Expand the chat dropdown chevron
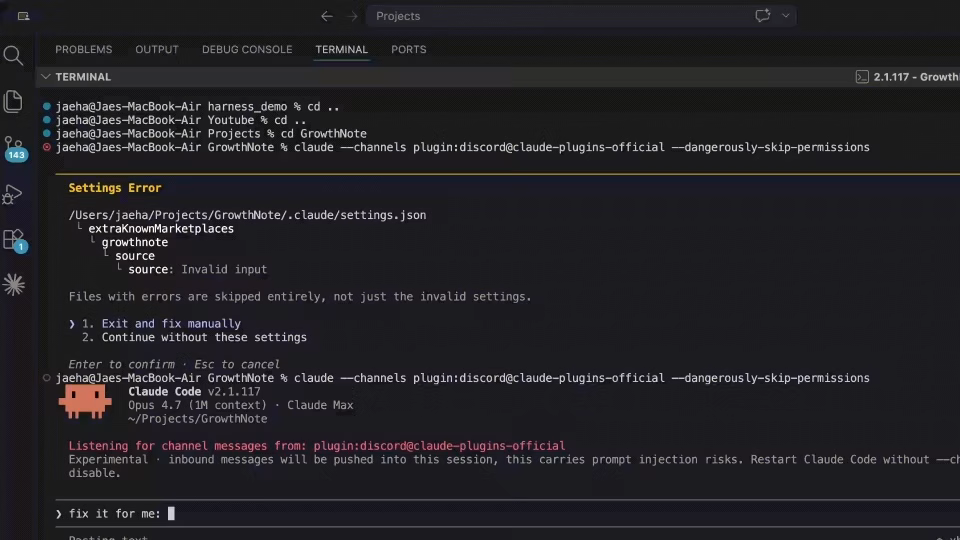Viewport: 960px width, 540px height. pyautogui.click(x=786, y=16)
